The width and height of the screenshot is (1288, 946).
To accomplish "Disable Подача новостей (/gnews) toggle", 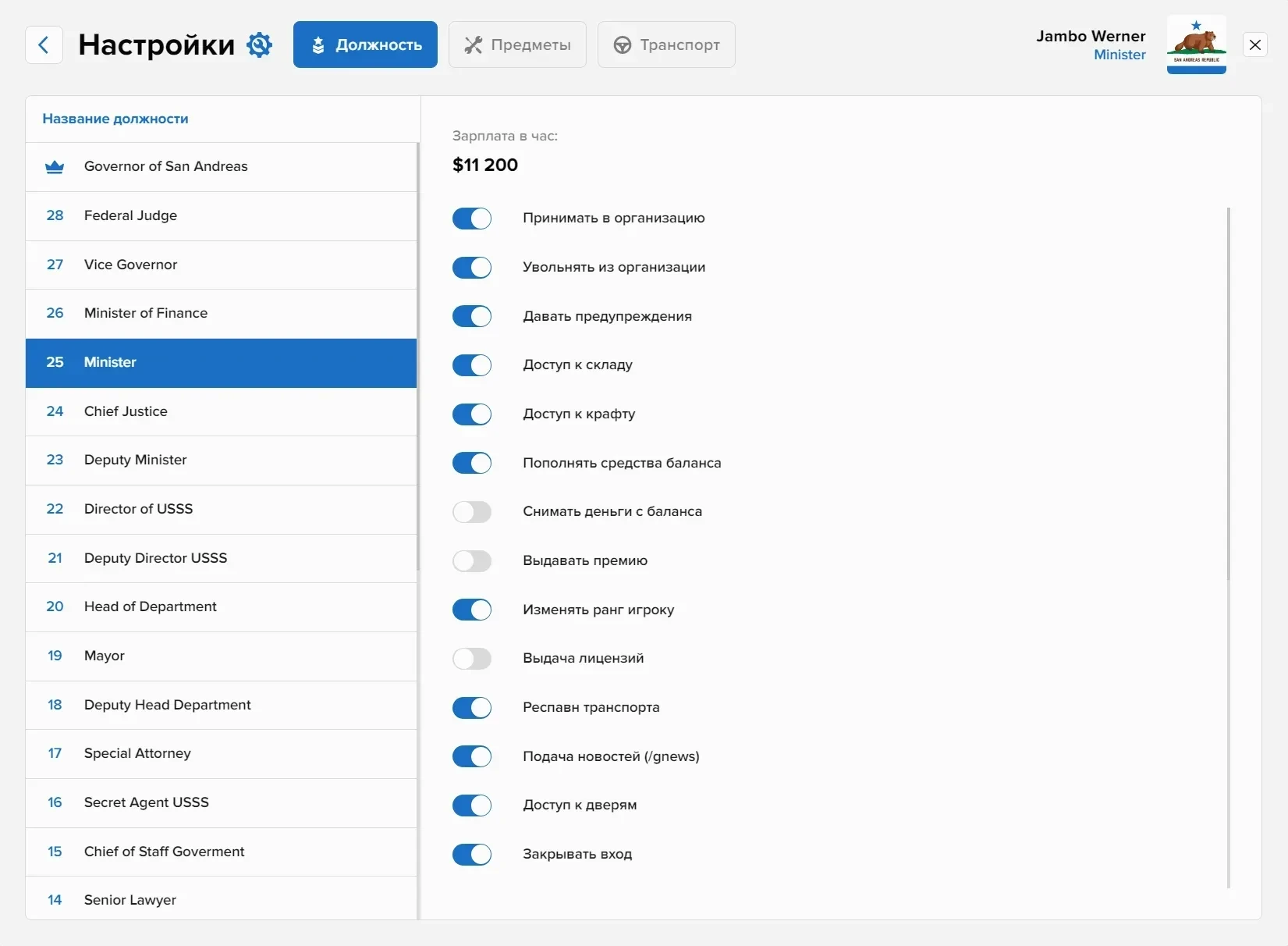I will 472,756.
